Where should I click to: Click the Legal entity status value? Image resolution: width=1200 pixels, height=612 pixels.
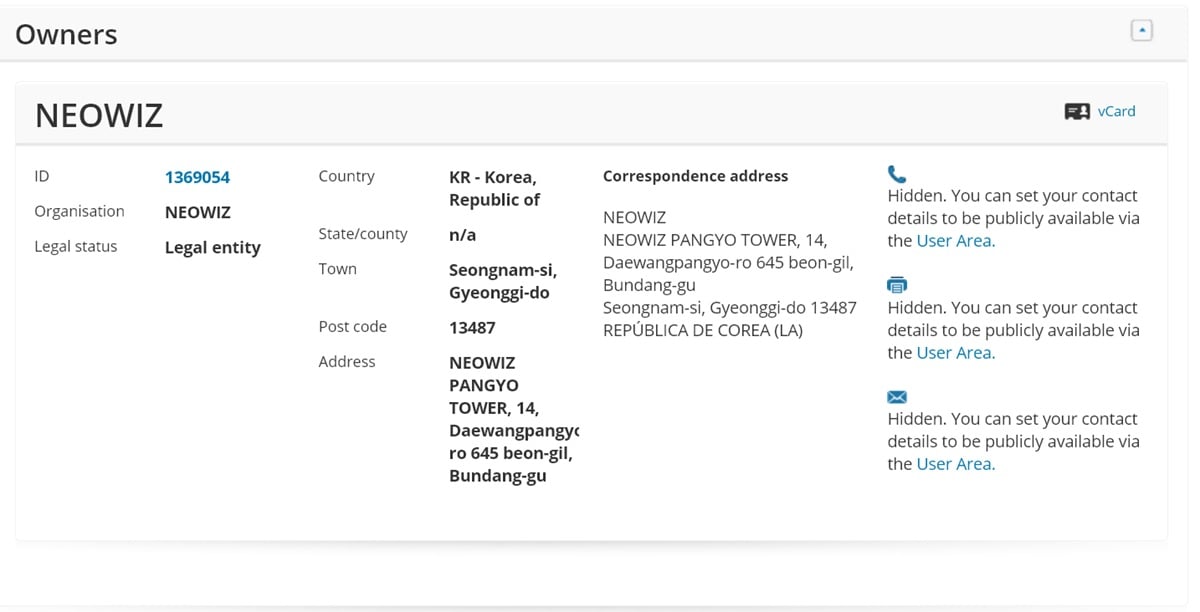(212, 248)
